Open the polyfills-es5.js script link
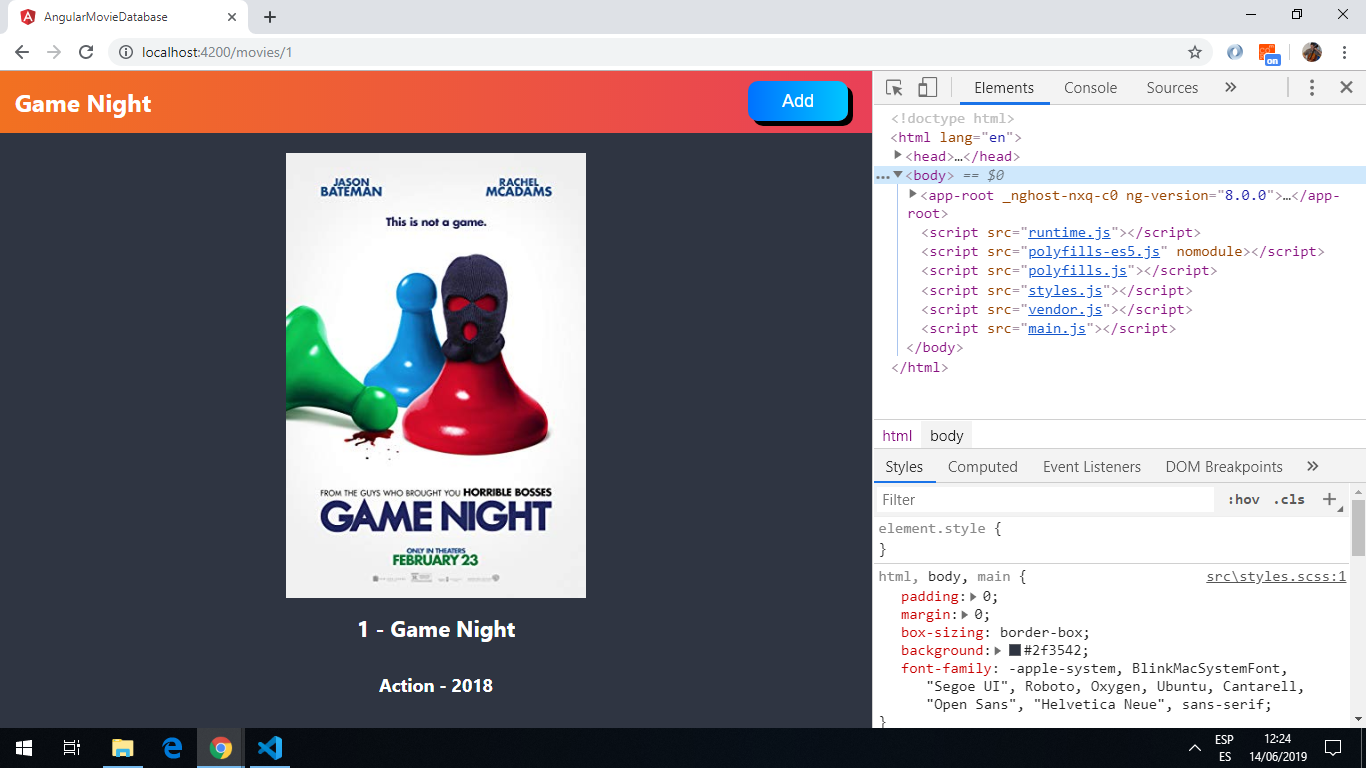 pos(1094,251)
